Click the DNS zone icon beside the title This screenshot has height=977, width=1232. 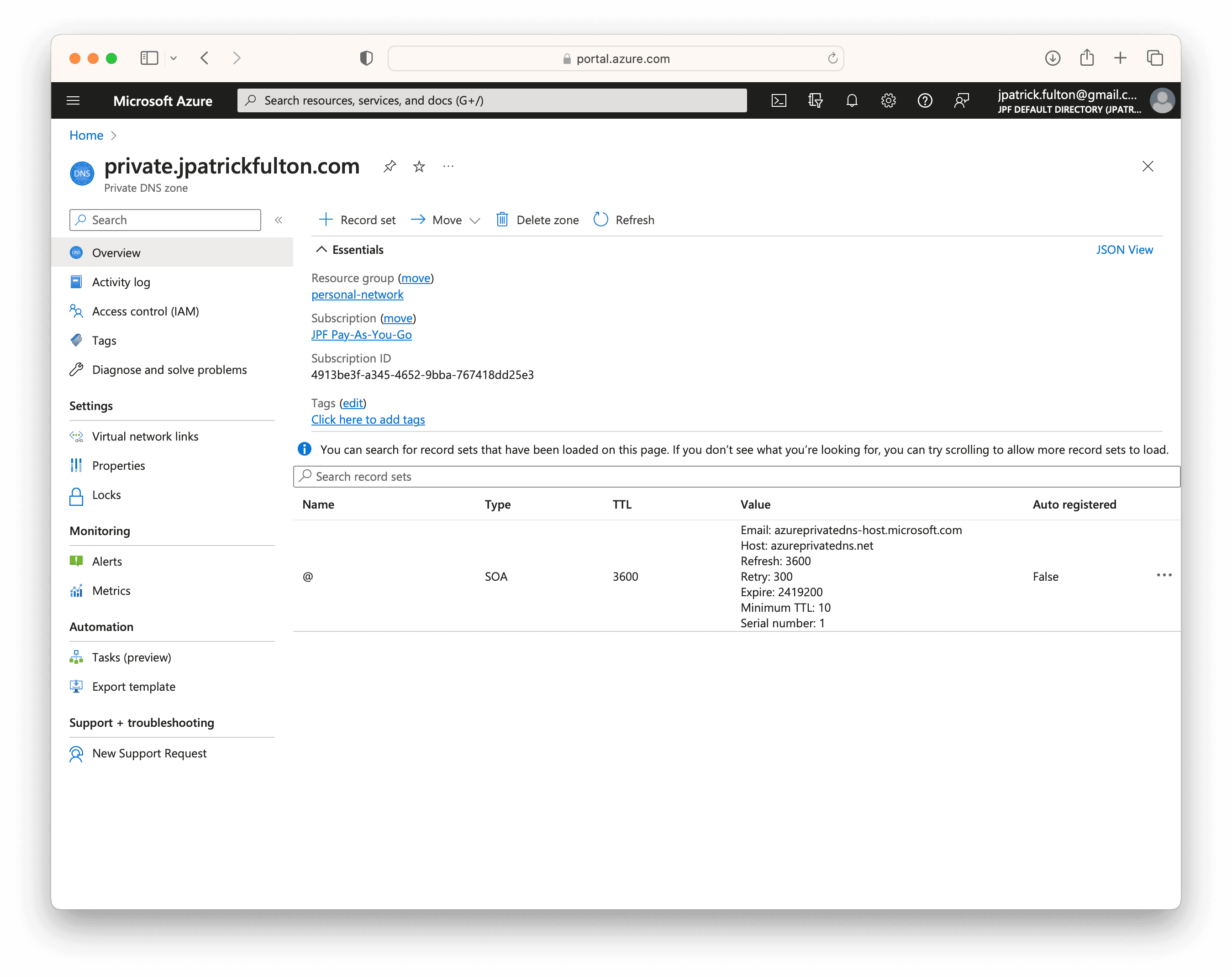82,173
